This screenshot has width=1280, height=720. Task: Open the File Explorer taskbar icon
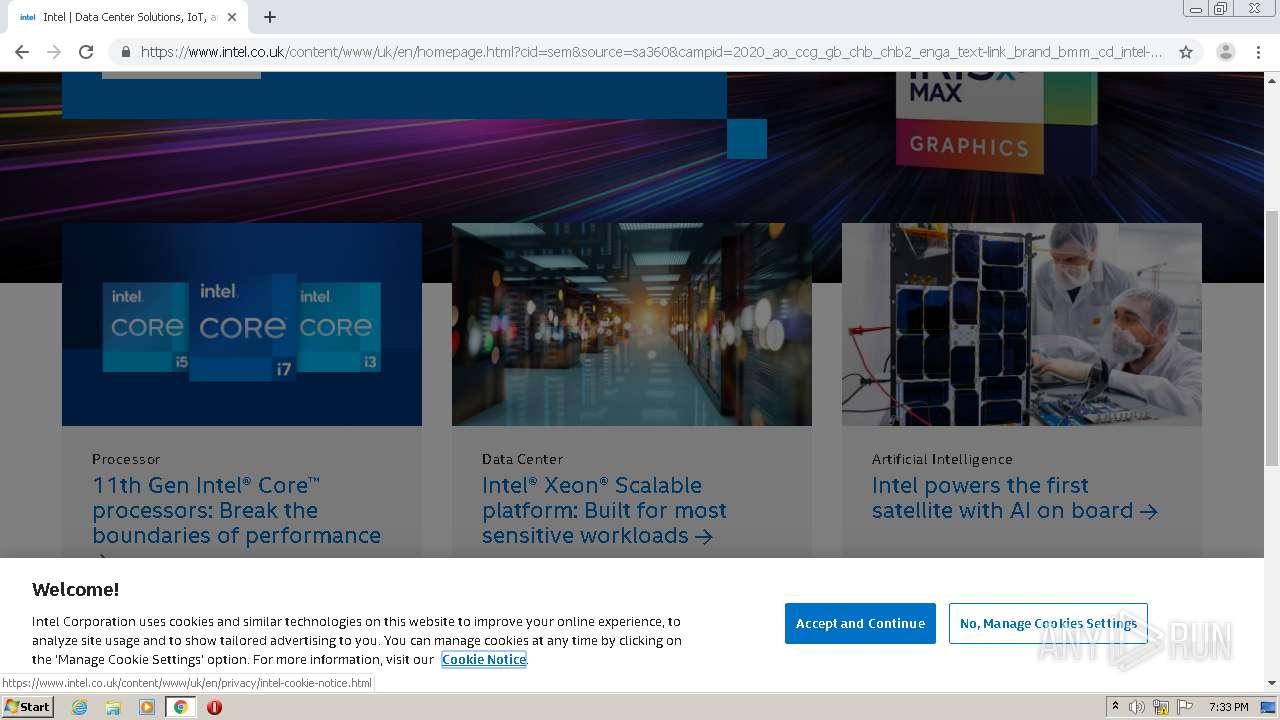113,707
